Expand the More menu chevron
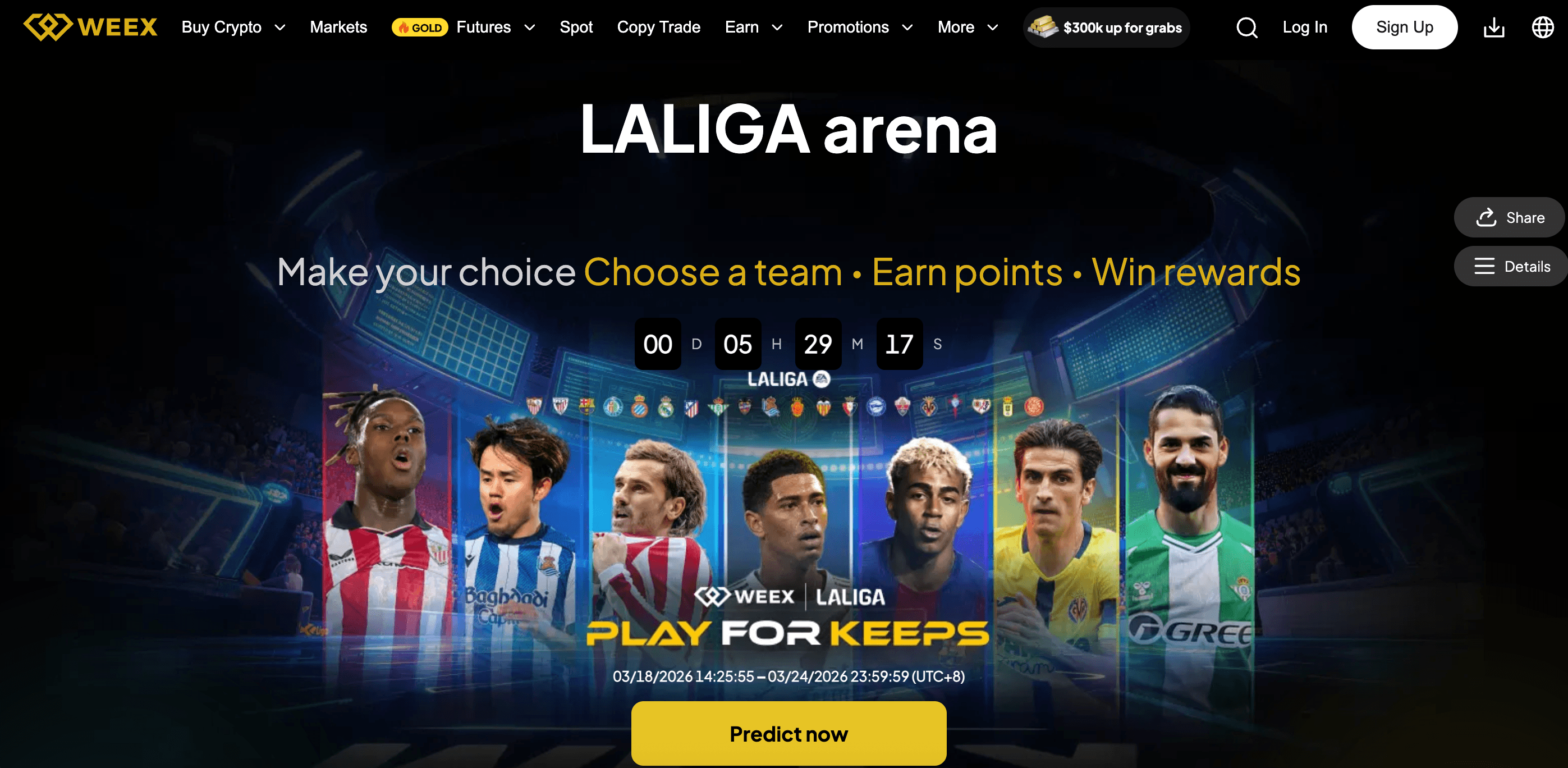Image resolution: width=1568 pixels, height=768 pixels. pyautogui.click(x=992, y=28)
